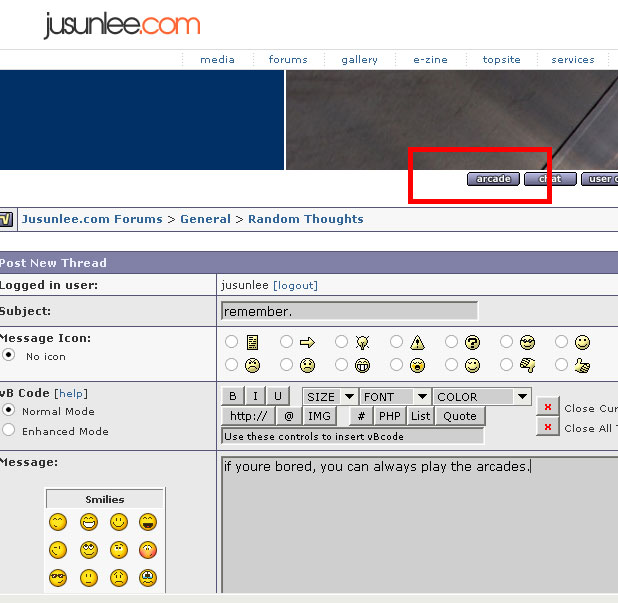The image size is (618, 603).
Task: Click the Bold (B) vBcode button
Action: coord(232,396)
